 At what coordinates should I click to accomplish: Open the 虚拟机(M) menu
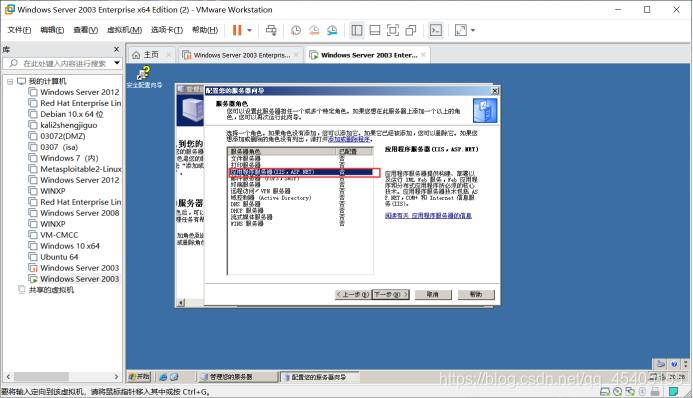(124, 30)
